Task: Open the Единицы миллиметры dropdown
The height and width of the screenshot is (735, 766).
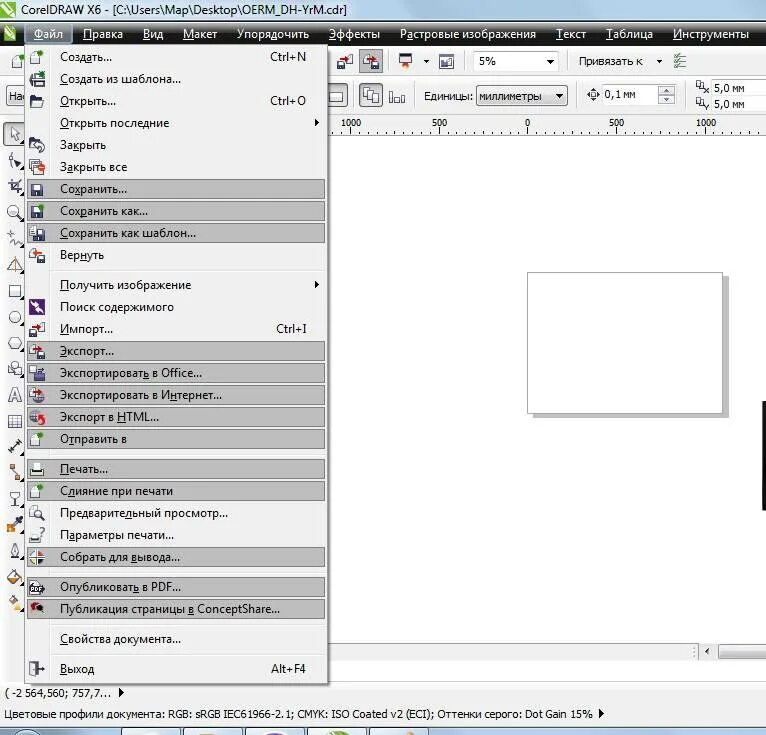Action: (522, 96)
